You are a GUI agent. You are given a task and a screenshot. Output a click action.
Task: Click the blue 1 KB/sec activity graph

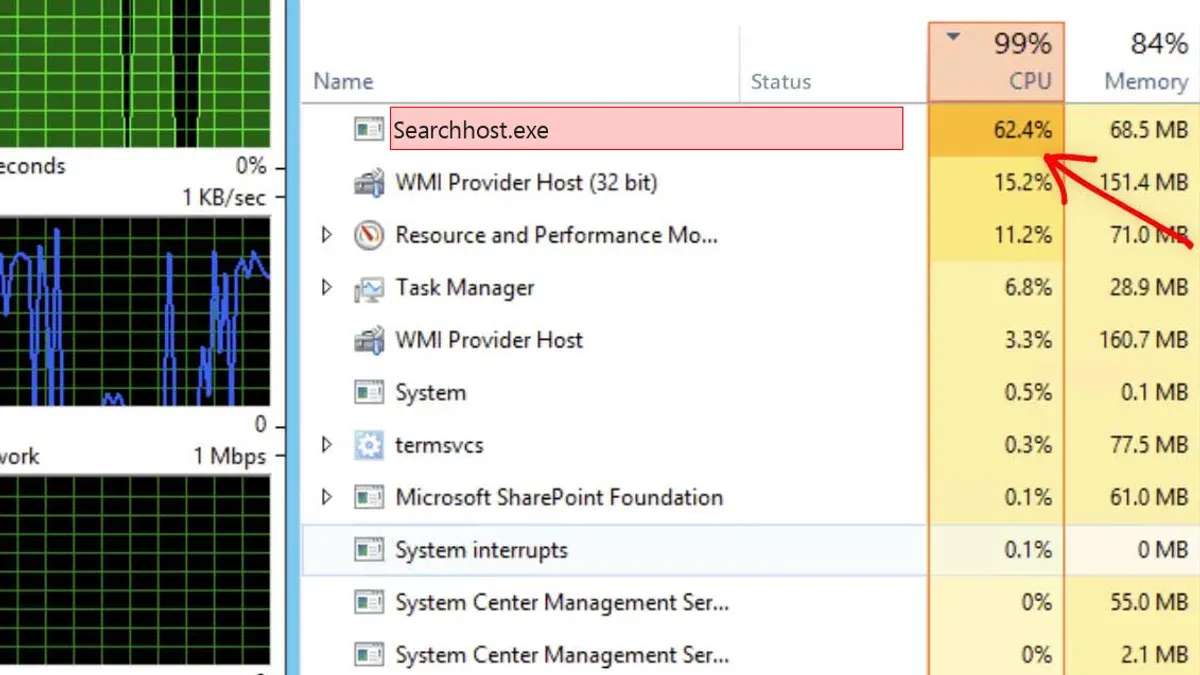tap(135, 312)
